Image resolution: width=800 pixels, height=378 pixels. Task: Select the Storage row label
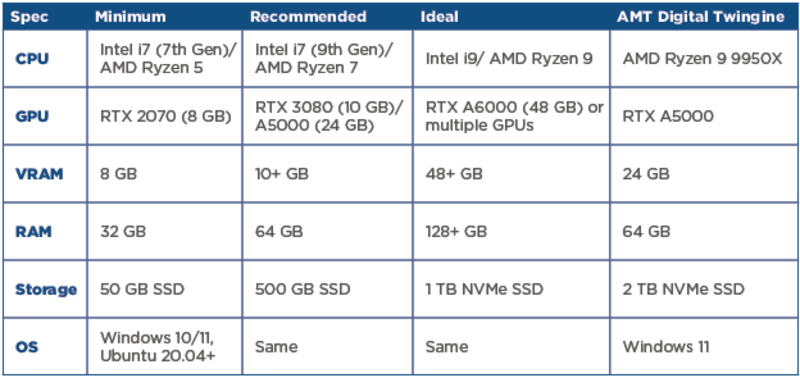click(x=46, y=289)
